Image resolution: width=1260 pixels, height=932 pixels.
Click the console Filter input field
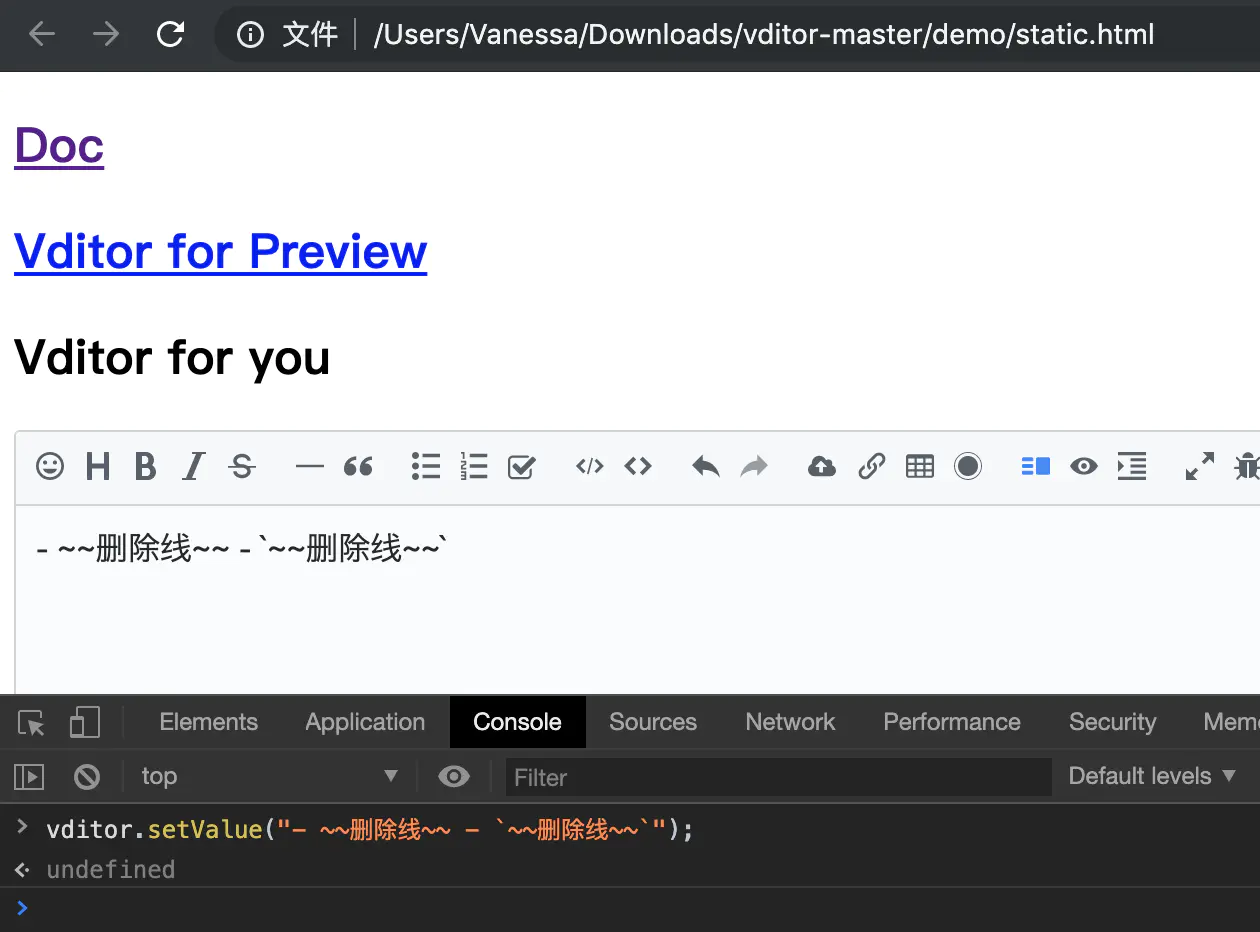coord(778,777)
